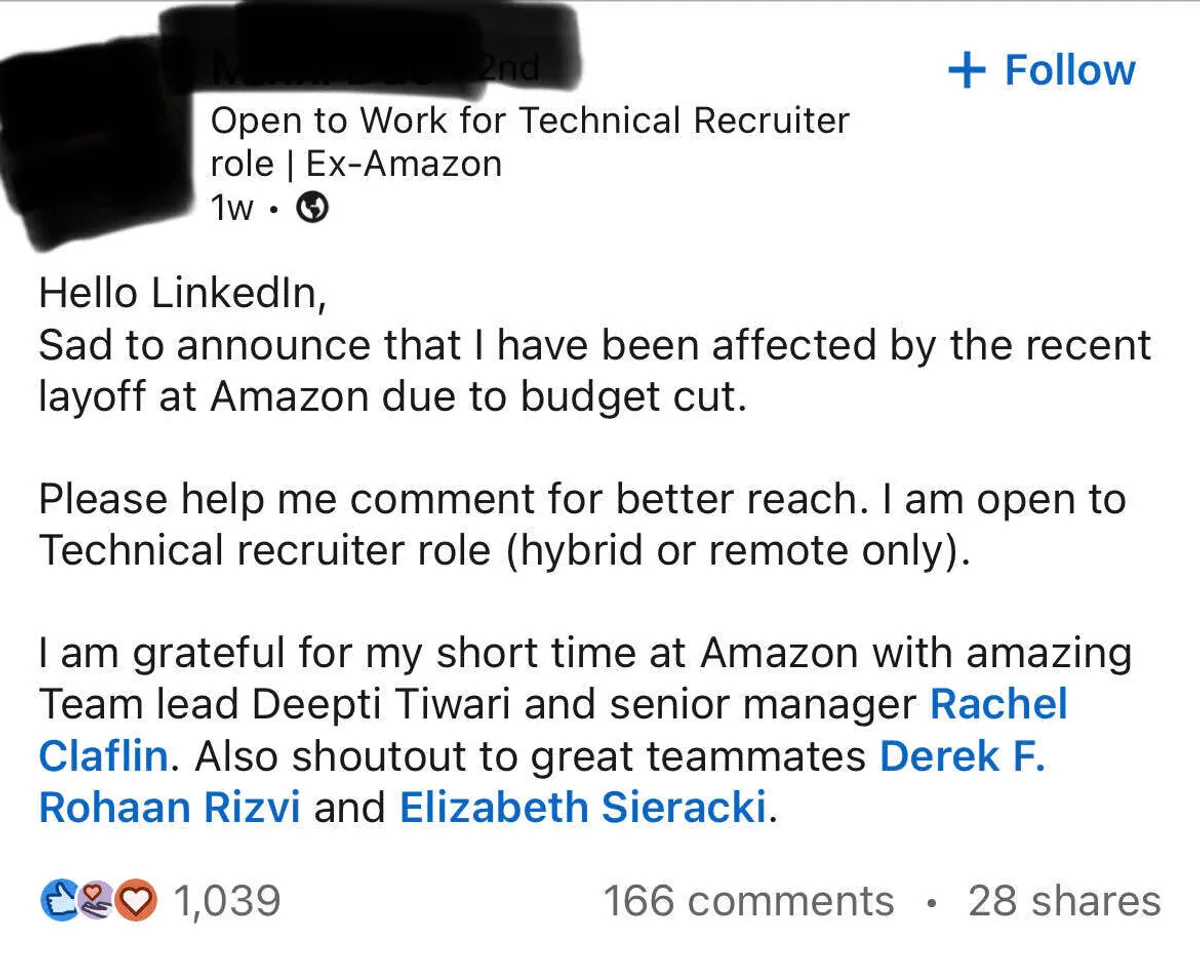Click the blue thumbs-up Like reaction icon
The width and height of the screenshot is (1200, 964).
[58, 901]
